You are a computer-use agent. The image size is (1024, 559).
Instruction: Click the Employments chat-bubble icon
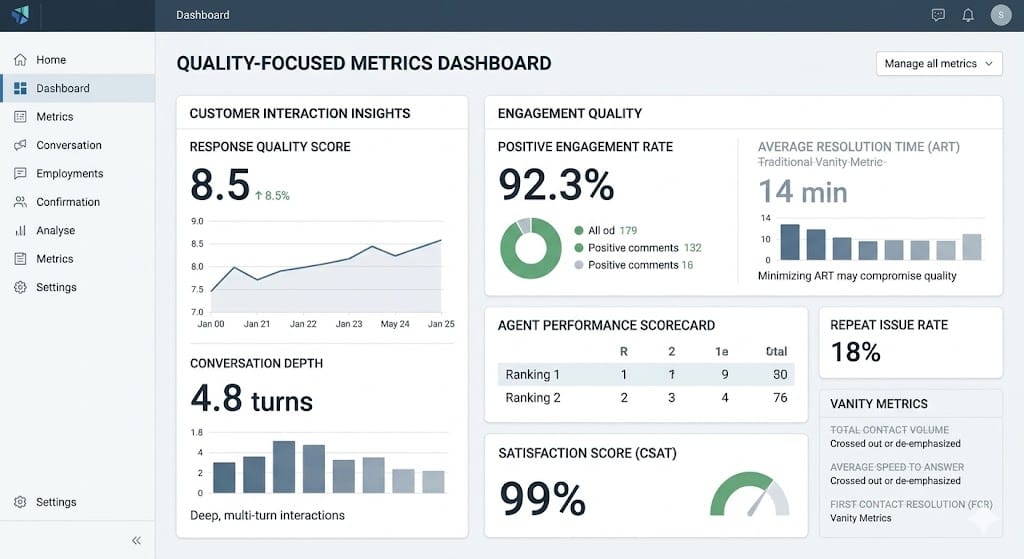click(20, 173)
